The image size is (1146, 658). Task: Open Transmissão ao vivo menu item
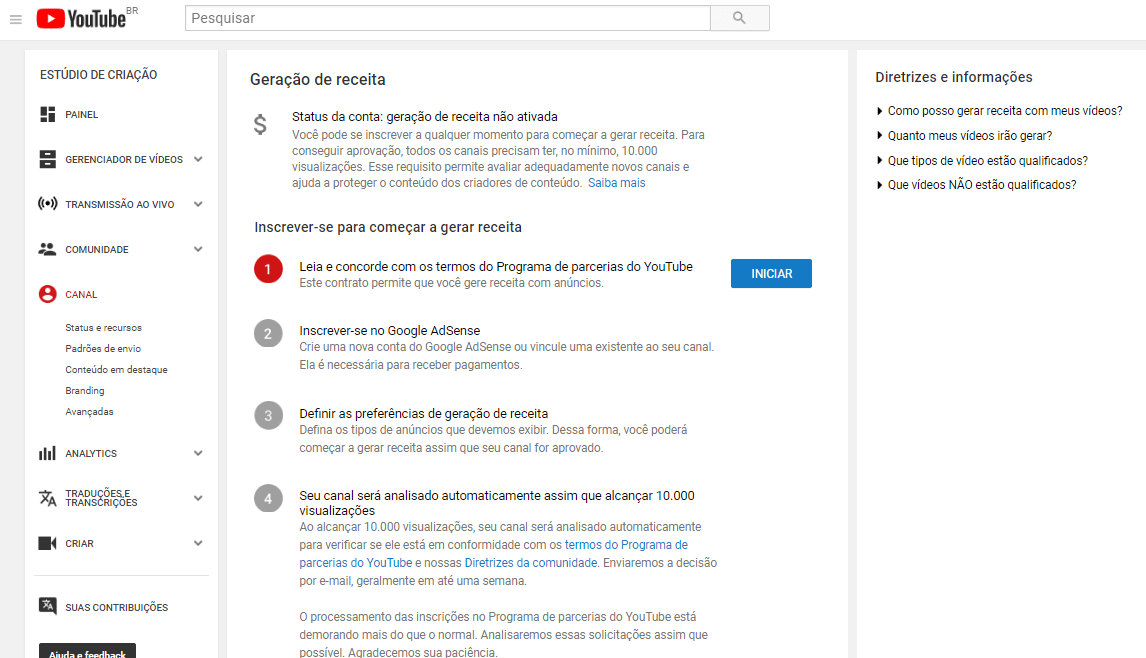120,205
